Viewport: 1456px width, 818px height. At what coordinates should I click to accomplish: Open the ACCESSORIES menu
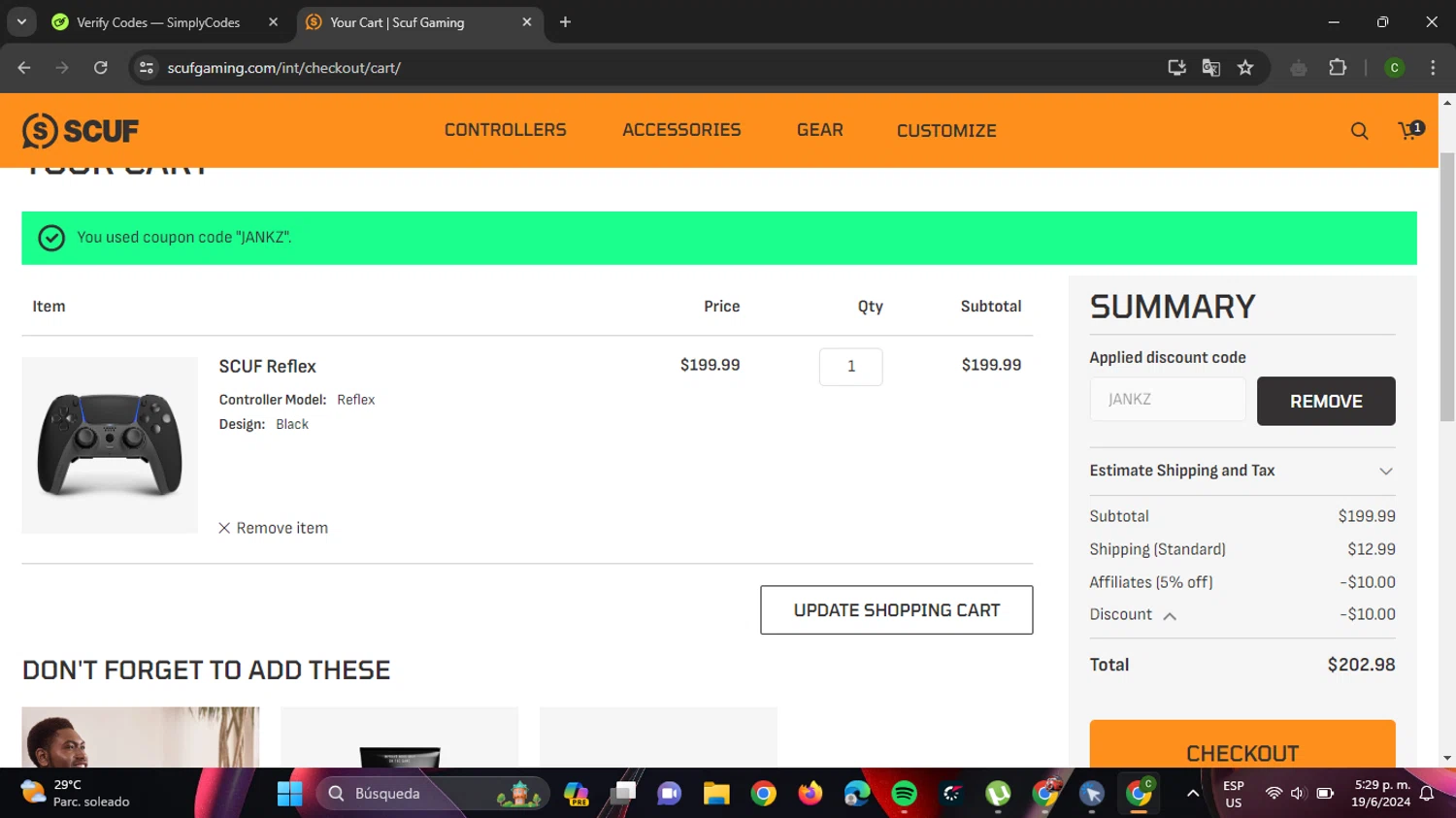click(681, 130)
